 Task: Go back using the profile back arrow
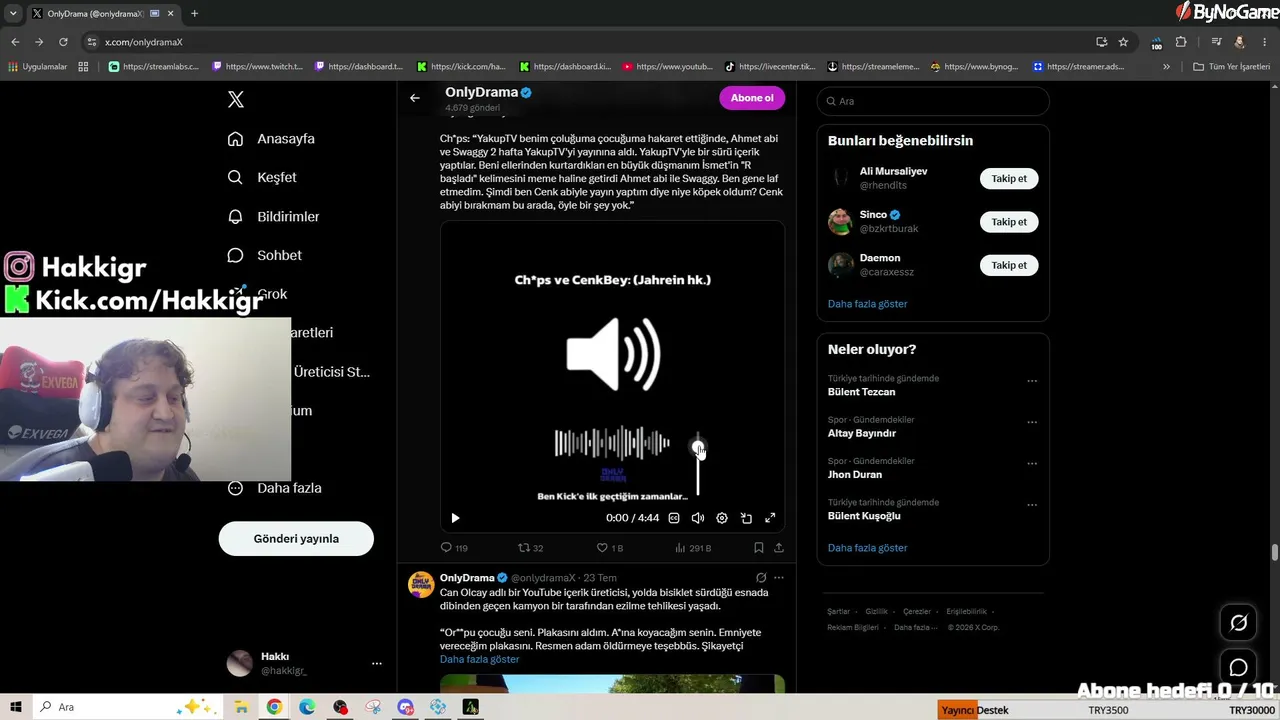click(x=415, y=98)
